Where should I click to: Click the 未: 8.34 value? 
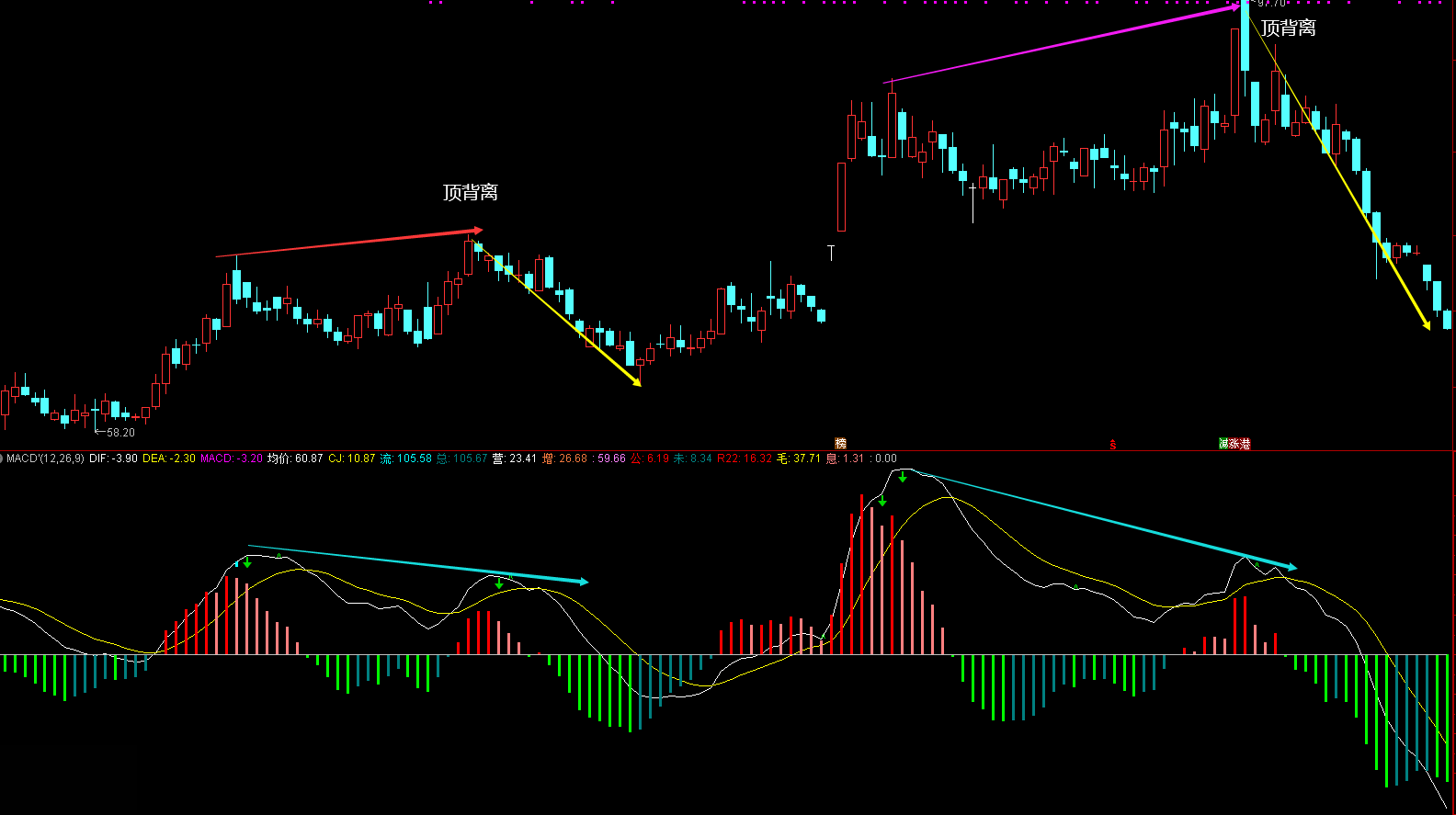click(x=693, y=458)
